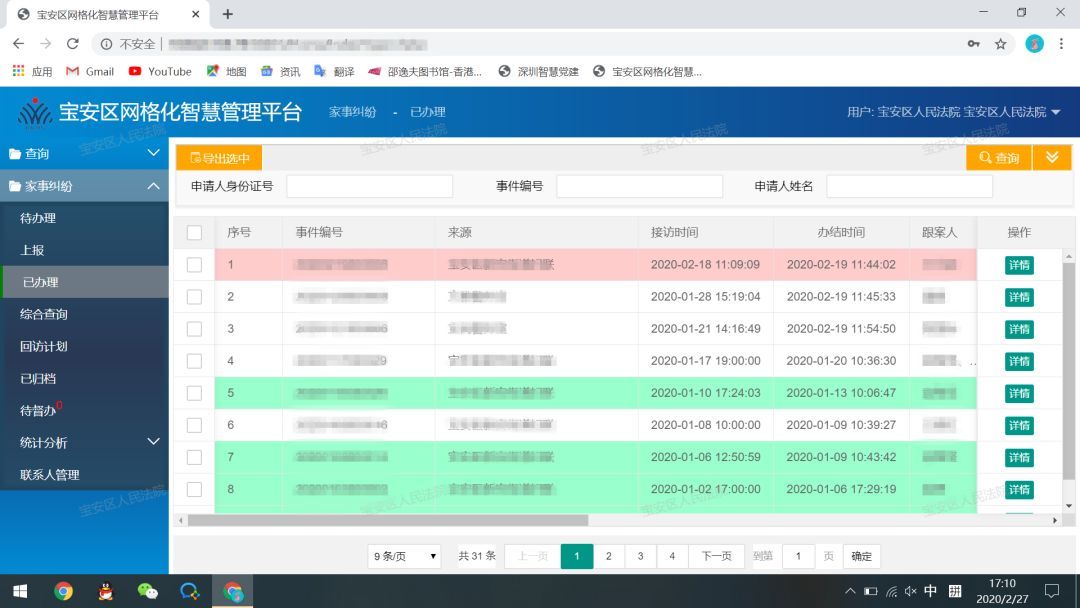Open the 9条/页 page size dropdown
Viewport: 1080px width, 608px height.
coord(403,555)
